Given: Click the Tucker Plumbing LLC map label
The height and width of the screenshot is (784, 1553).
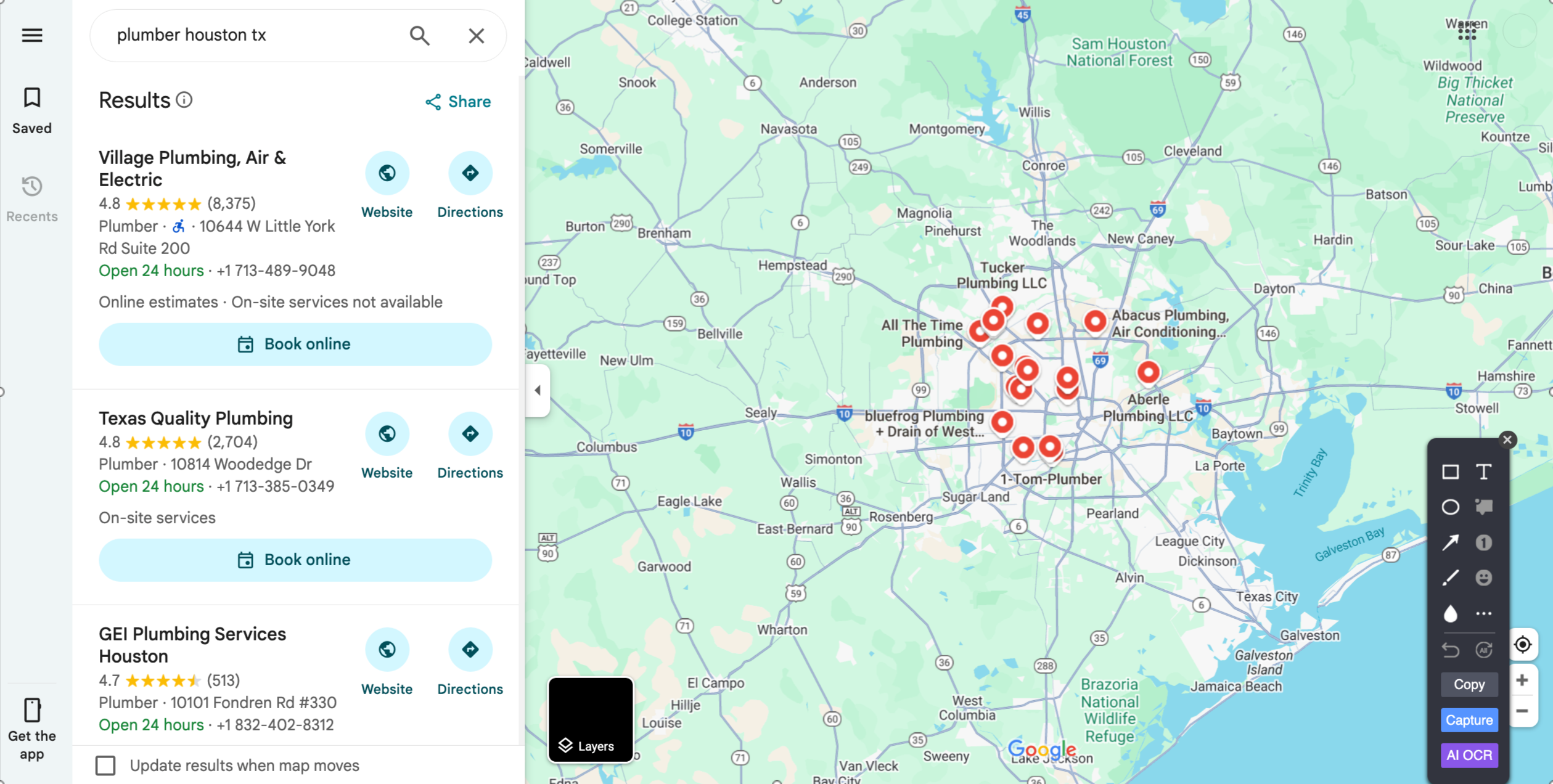Looking at the screenshot, I should pyautogui.click(x=1002, y=275).
